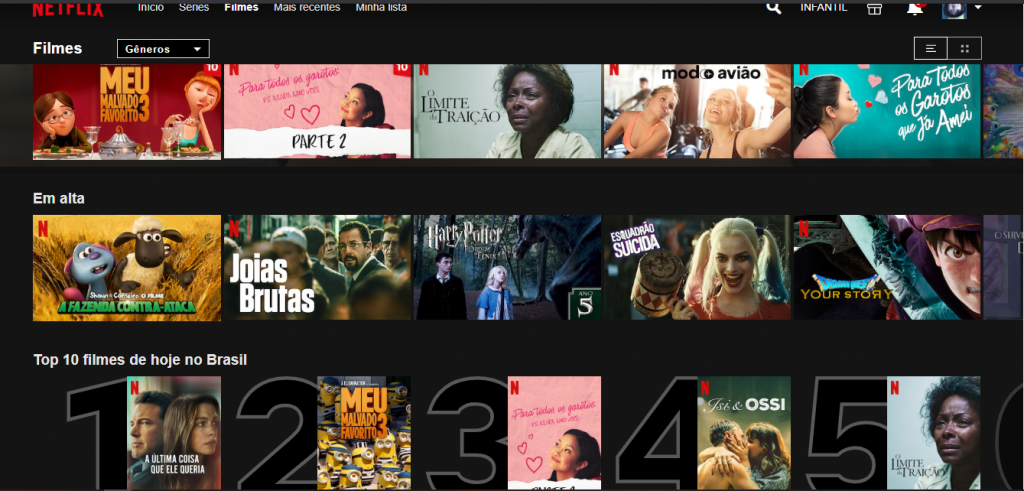The image size is (1024, 491).
Task: Open the Dragon Quest Your Story card
Action: coord(887,268)
